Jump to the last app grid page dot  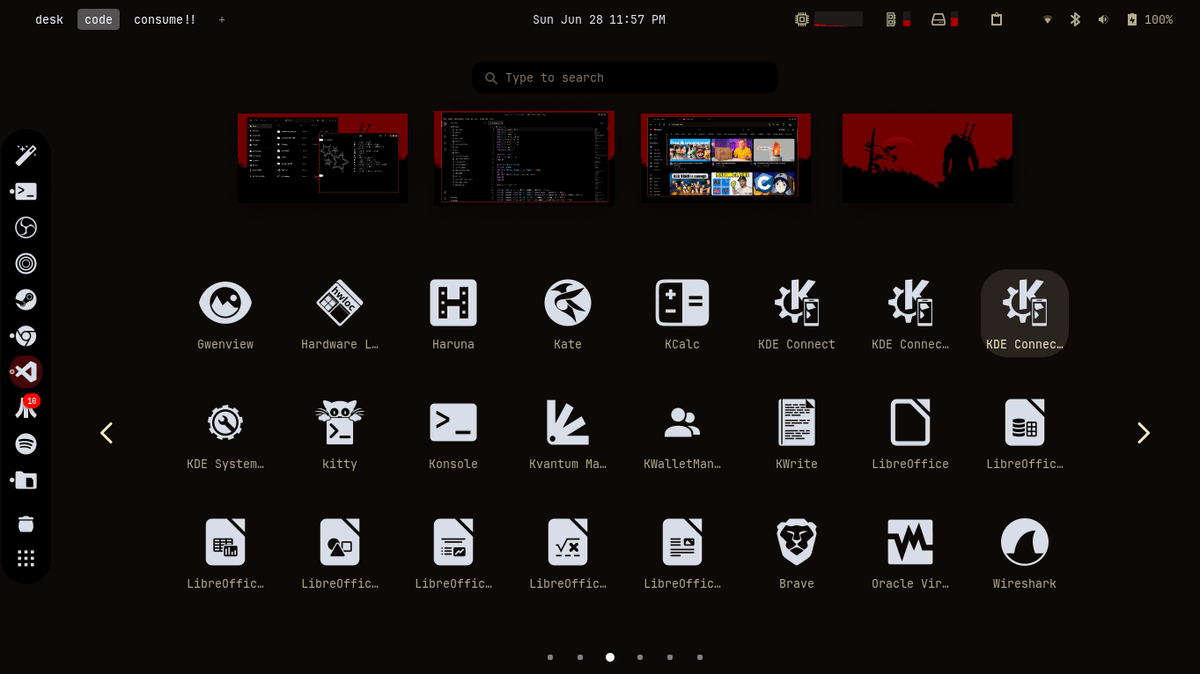pyautogui.click(x=700, y=657)
